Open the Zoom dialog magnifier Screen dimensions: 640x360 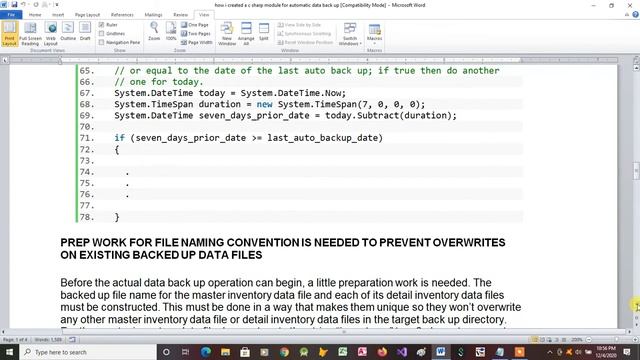[154, 31]
